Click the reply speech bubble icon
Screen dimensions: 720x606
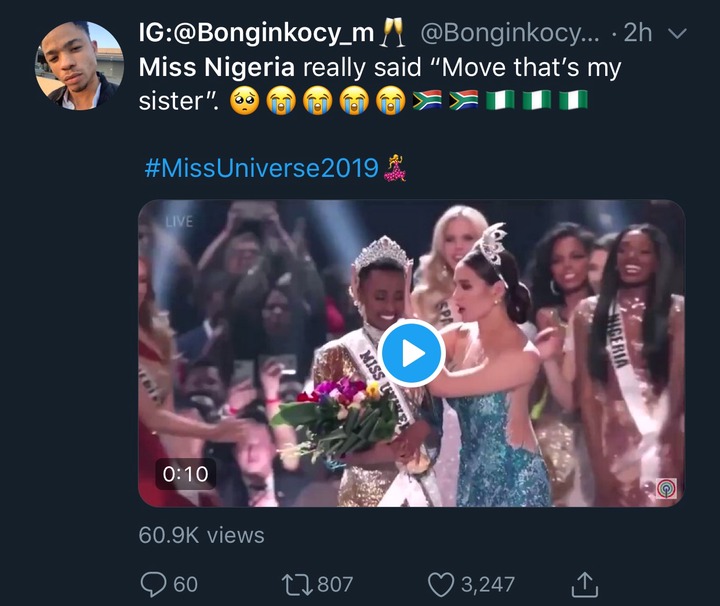[x=153, y=584]
